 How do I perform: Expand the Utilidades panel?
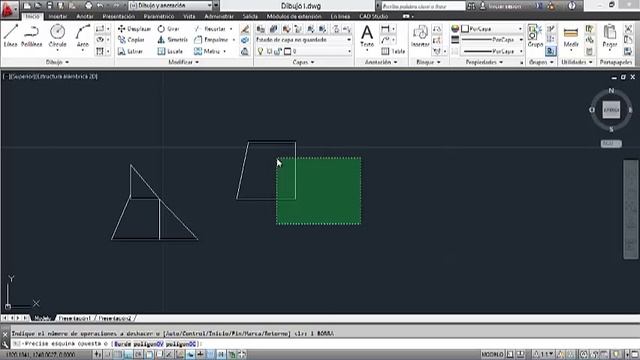577,62
